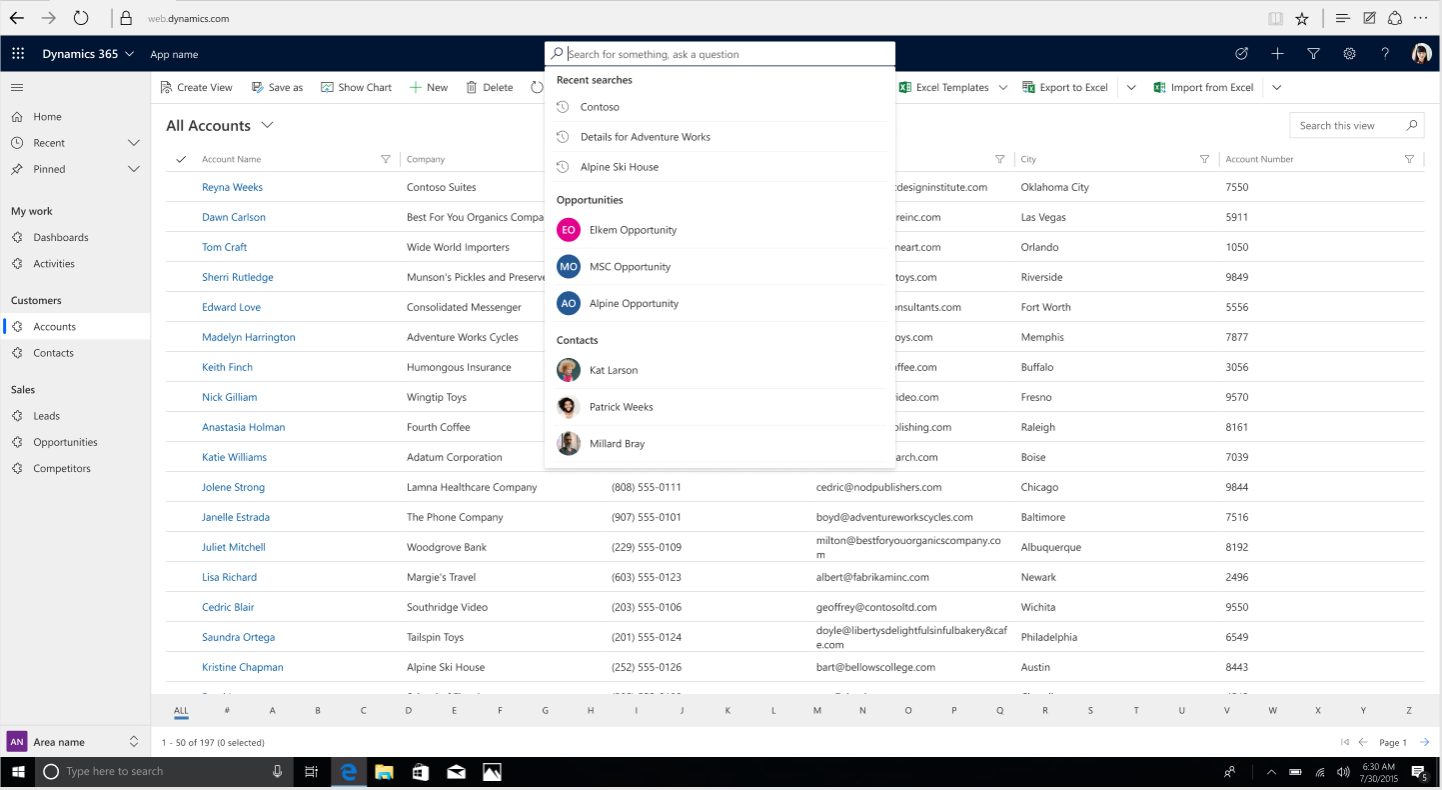Image resolution: width=1442 pixels, height=790 pixels.
Task: Click the browser back arrow
Action: tap(16, 18)
